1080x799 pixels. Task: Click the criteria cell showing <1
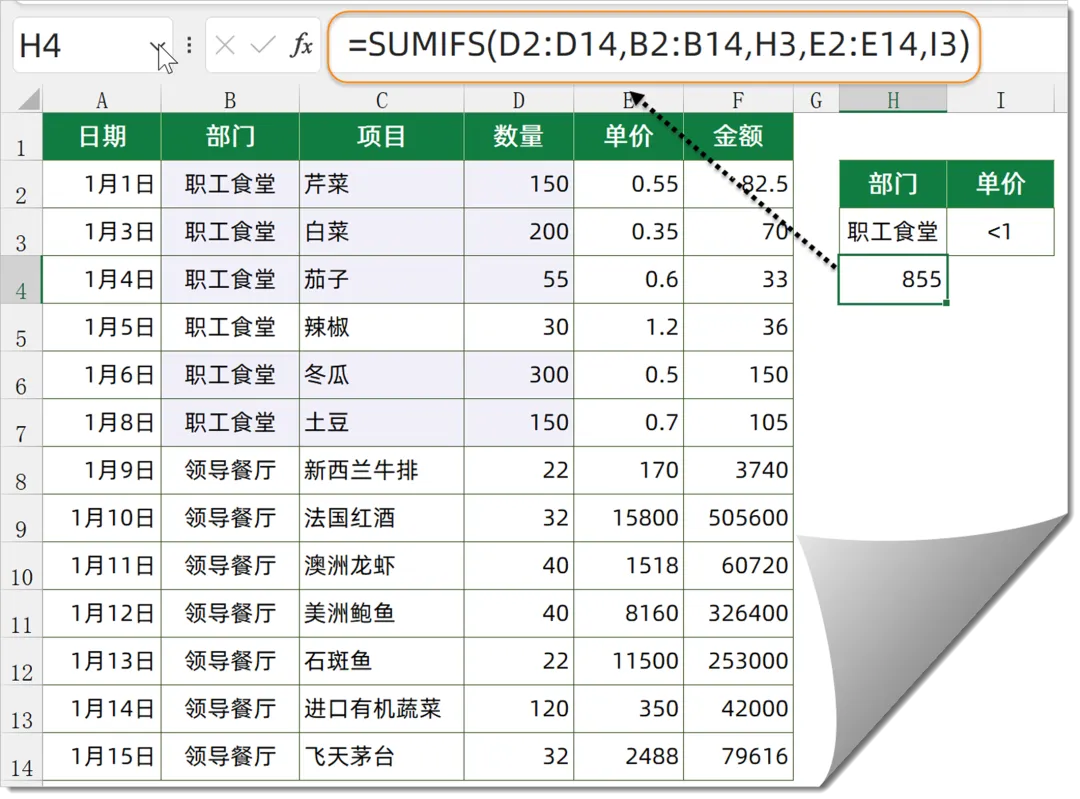(999, 232)
